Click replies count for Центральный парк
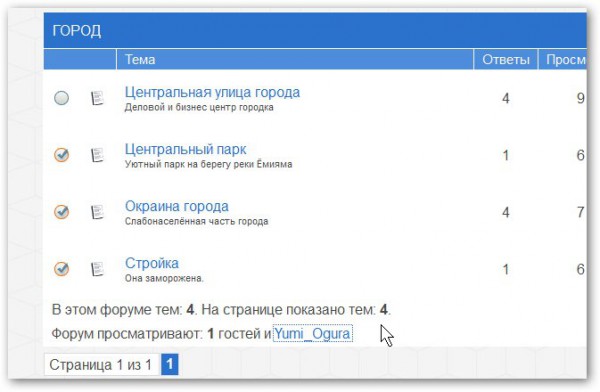Viewport: 600px width, 392px height. click(x=505, y=155)
